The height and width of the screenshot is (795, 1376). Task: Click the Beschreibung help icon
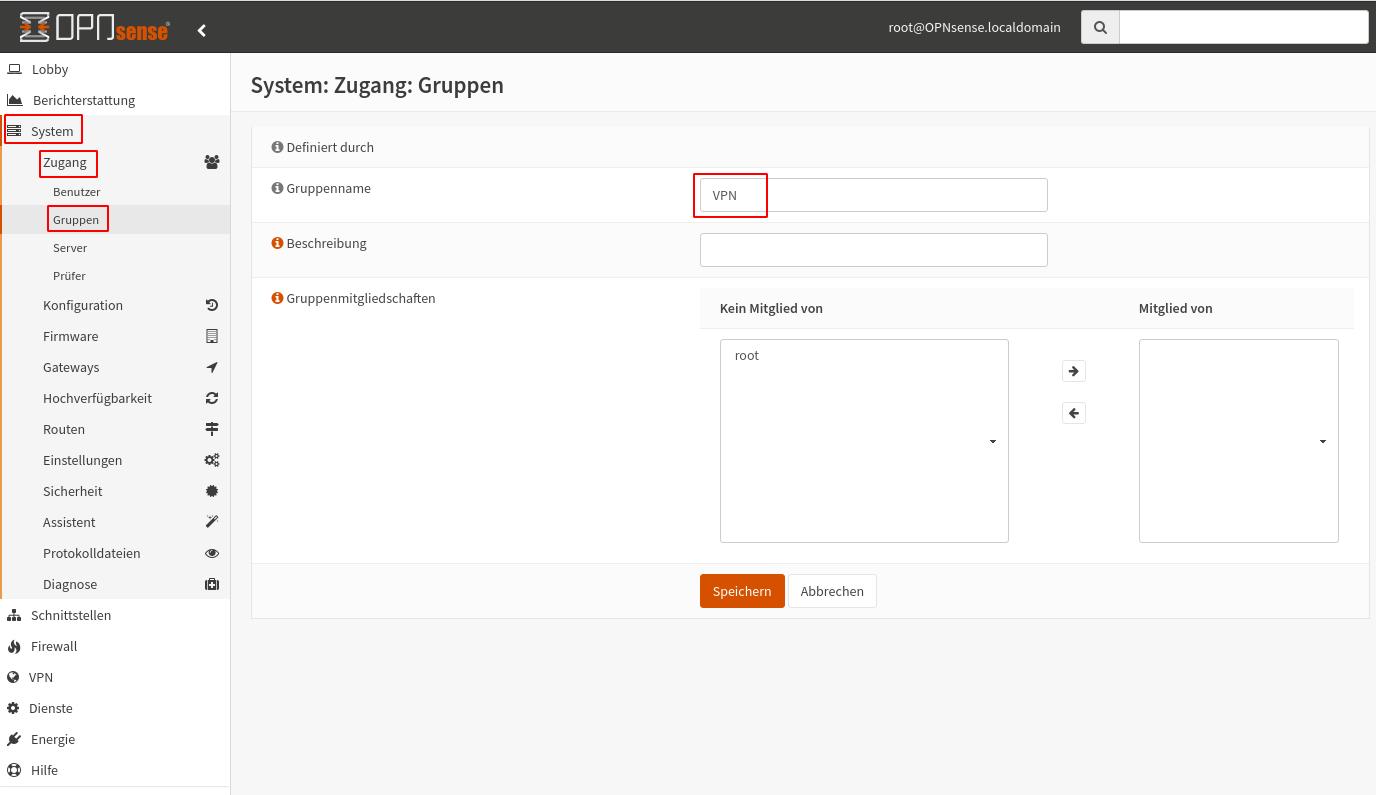click(277, 243)
